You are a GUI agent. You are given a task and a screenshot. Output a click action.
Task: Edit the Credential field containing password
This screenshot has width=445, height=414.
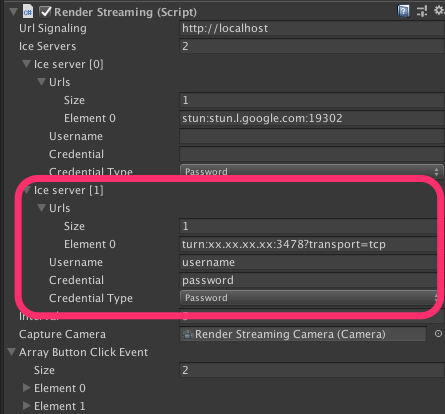coord(308,280)
